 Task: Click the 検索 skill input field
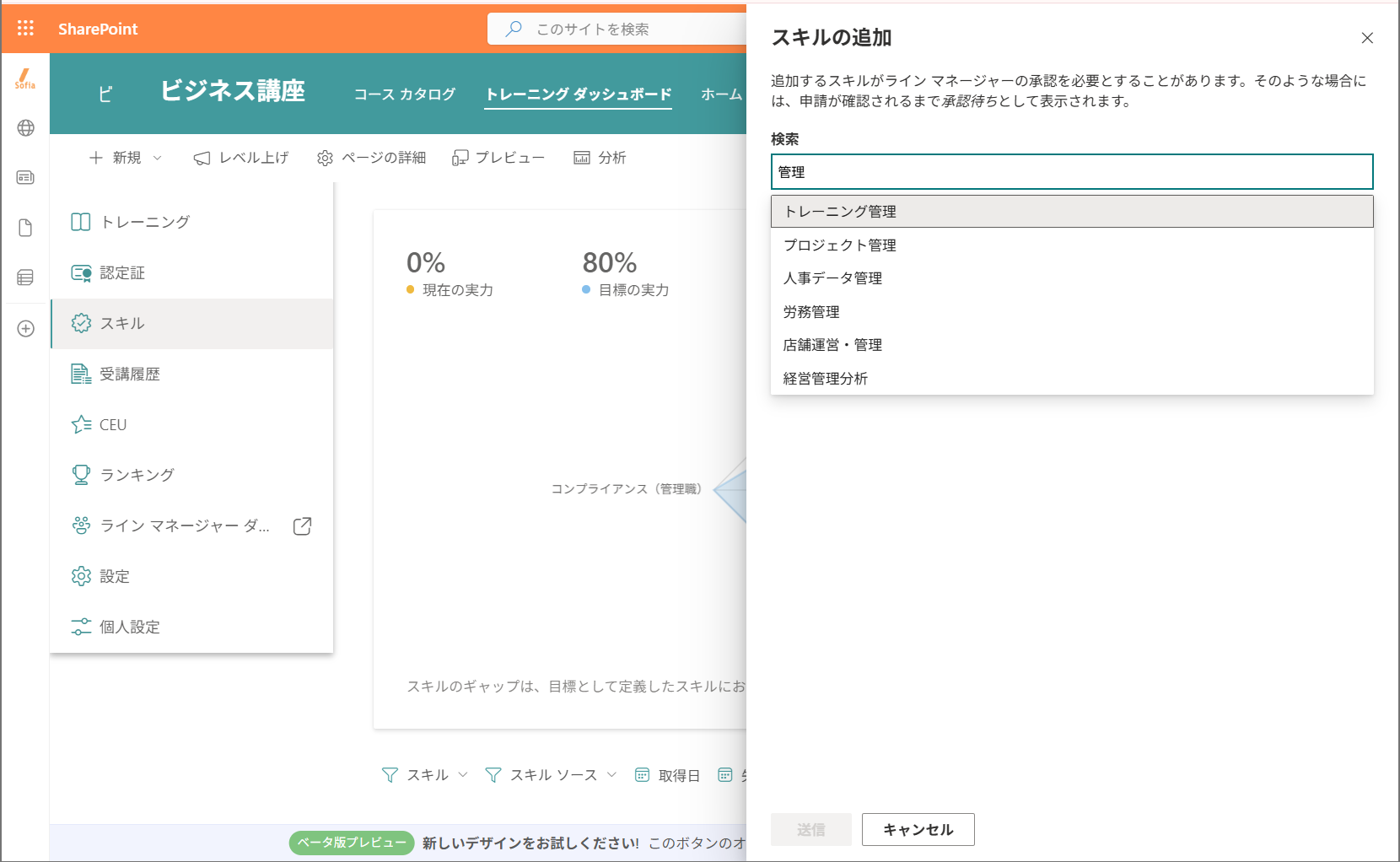coord(1072,172)
